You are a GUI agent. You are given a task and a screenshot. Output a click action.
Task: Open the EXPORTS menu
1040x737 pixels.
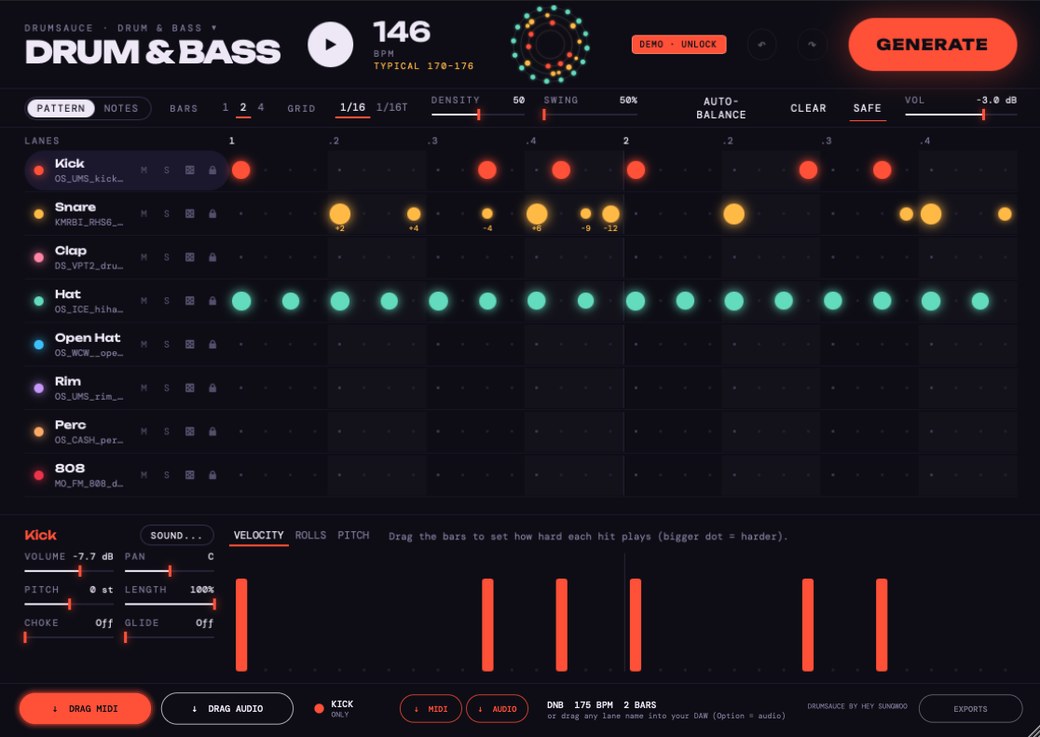coord(970,708)
